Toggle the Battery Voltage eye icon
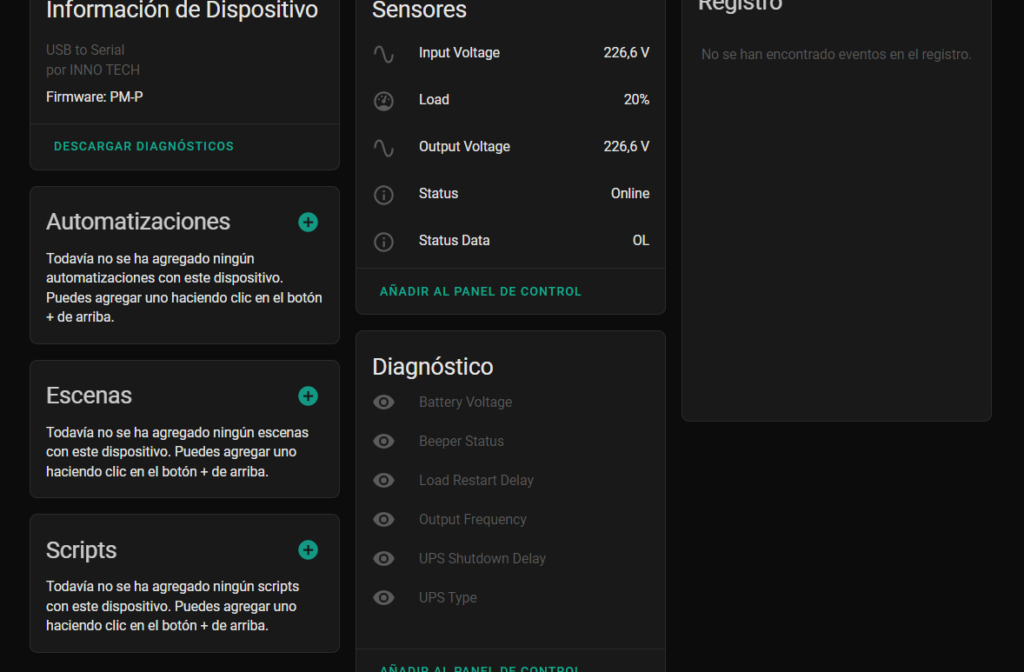1024x672 pixels. [x=384, y=402]
